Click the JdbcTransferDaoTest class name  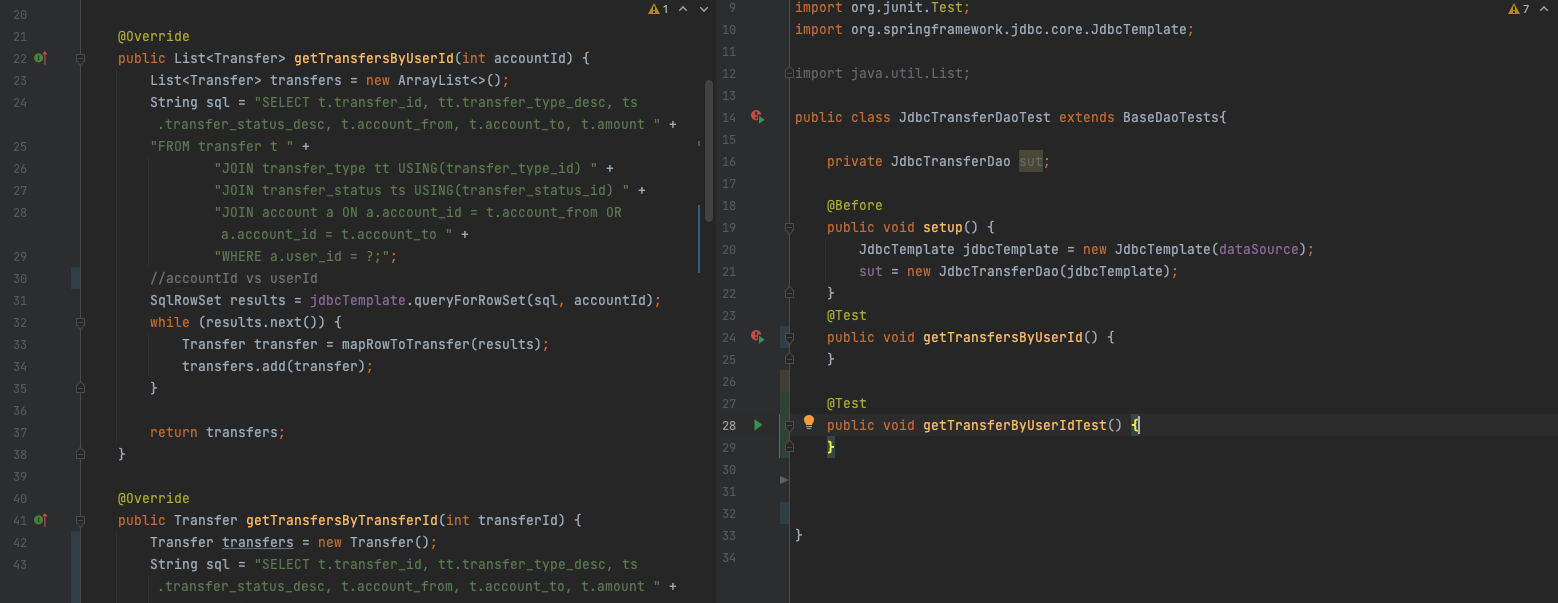(x=975, y=117)
